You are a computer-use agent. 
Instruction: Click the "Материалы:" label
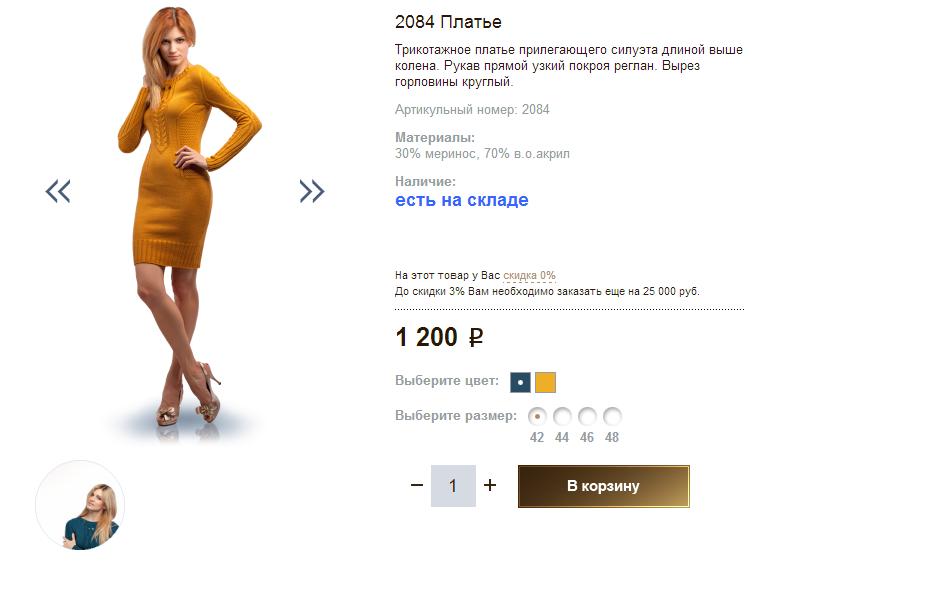click(435, 137)
